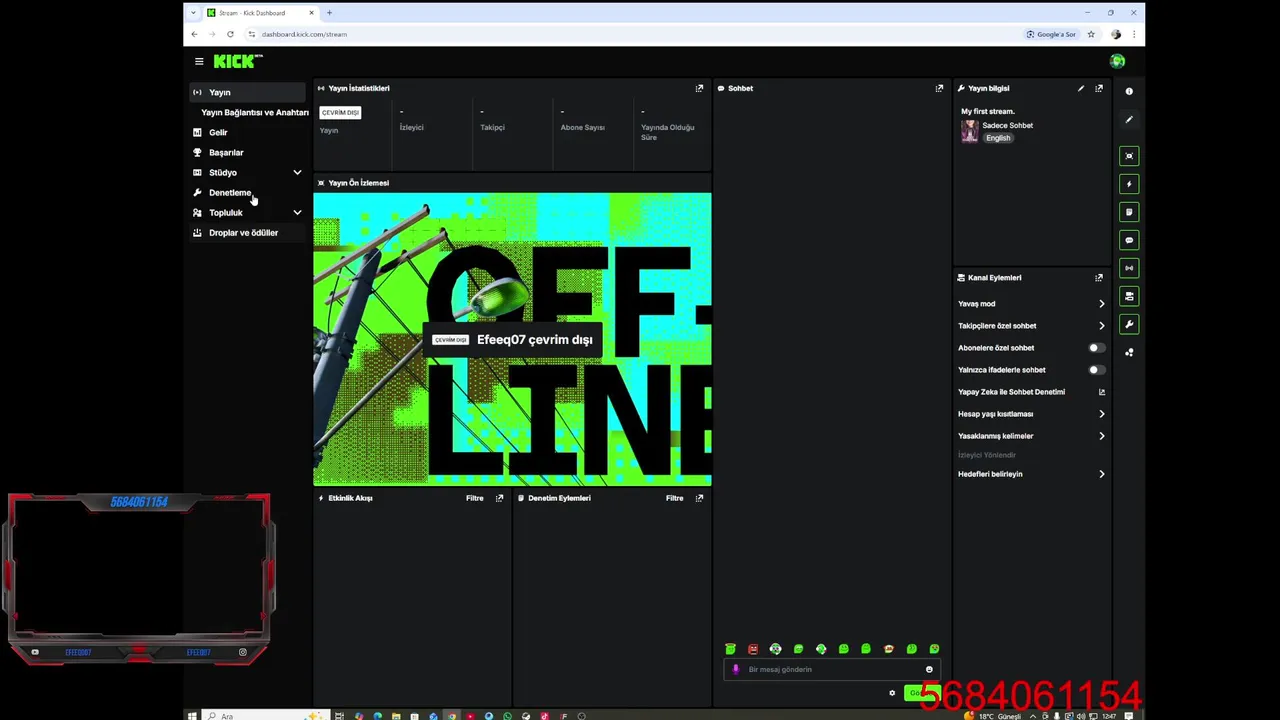This screenshot has width=1280, height=720.
Task: Open the profile avatar menu
Action: pyautogui.click(x=1117, y=61)
